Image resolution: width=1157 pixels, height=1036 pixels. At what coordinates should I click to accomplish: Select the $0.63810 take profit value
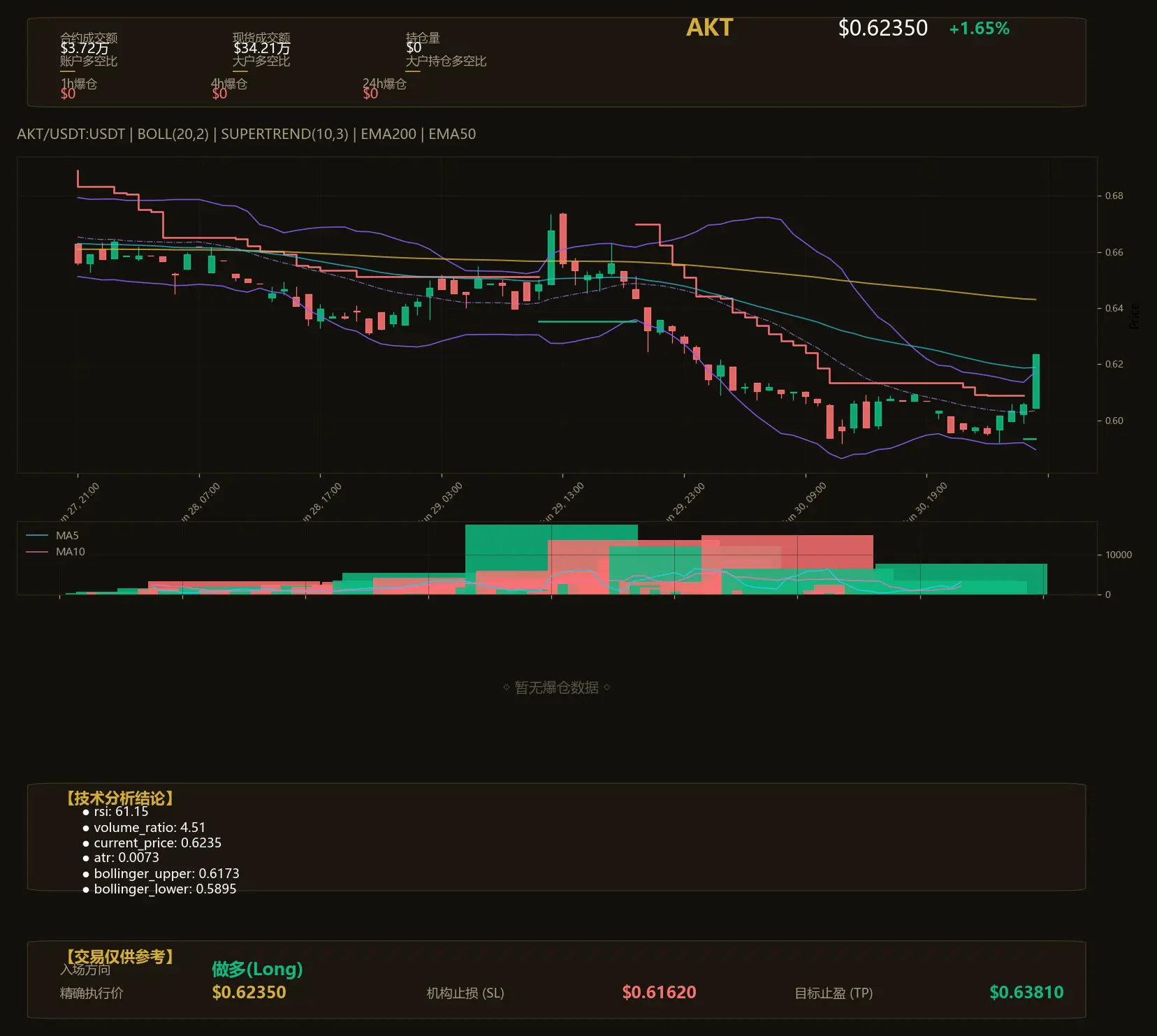[x=1026, y=993]
